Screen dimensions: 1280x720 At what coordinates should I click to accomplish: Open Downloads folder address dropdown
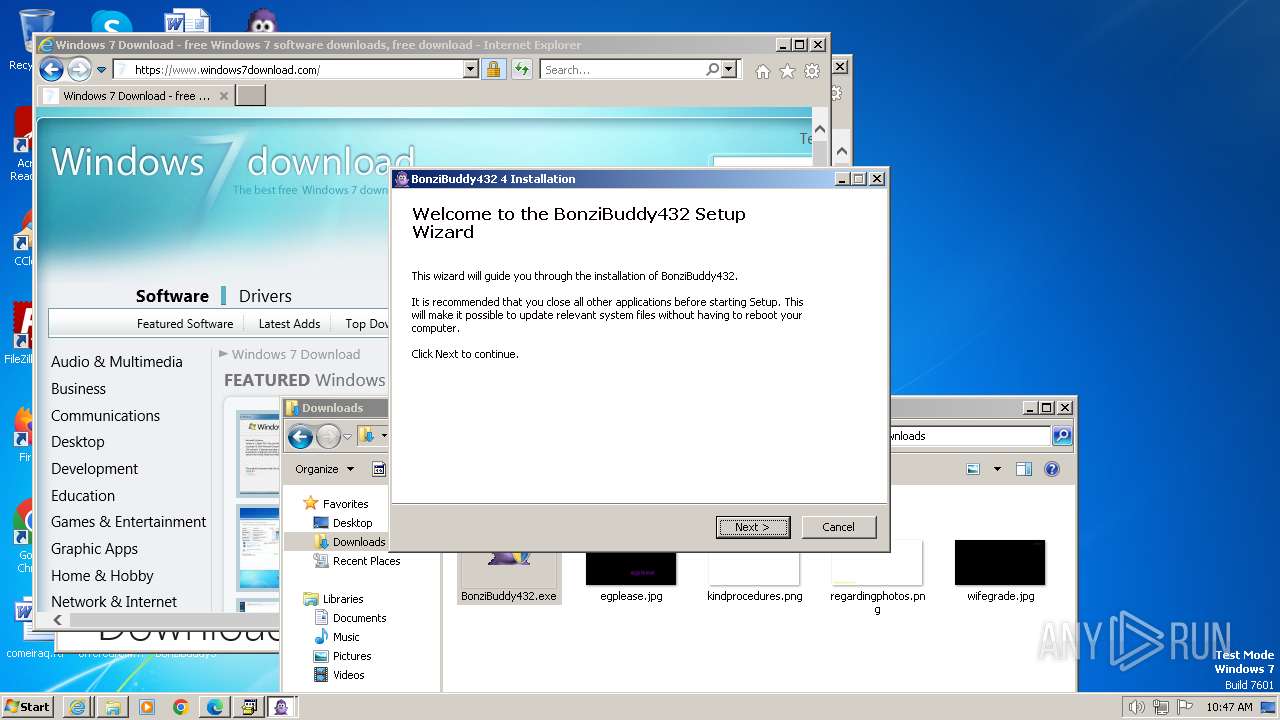[x=384, y=436]
